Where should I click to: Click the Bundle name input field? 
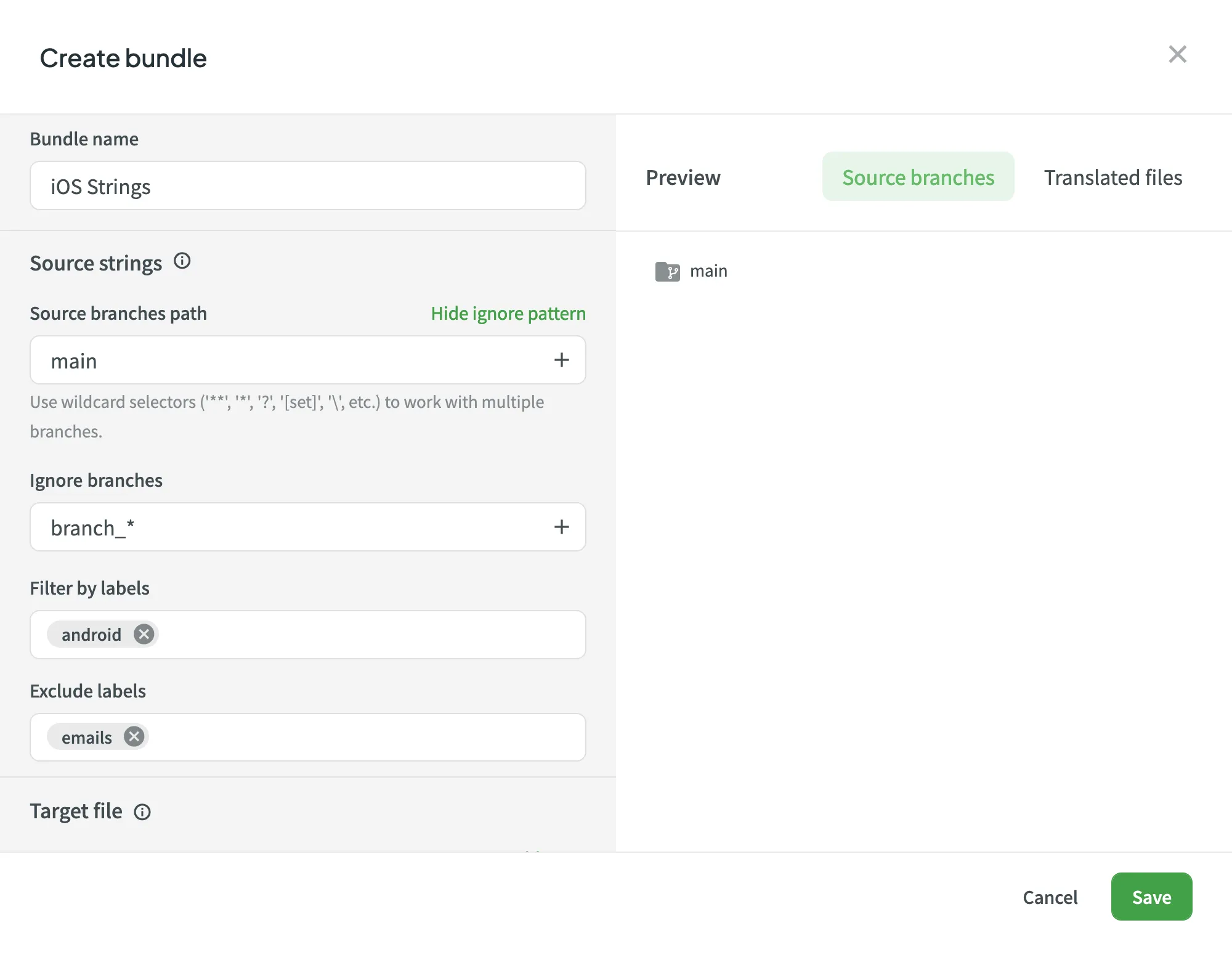click(308, 185)
